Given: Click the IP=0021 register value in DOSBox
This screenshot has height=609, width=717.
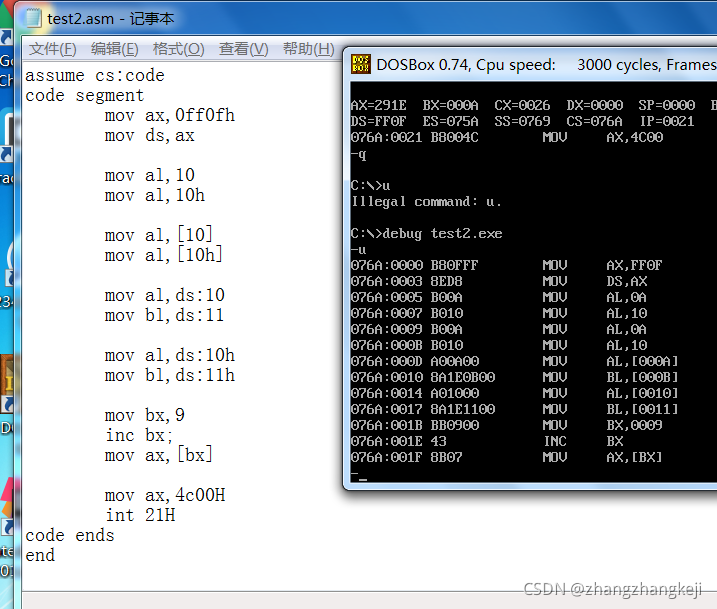Looking at the screenshot, I should point(667,121).
